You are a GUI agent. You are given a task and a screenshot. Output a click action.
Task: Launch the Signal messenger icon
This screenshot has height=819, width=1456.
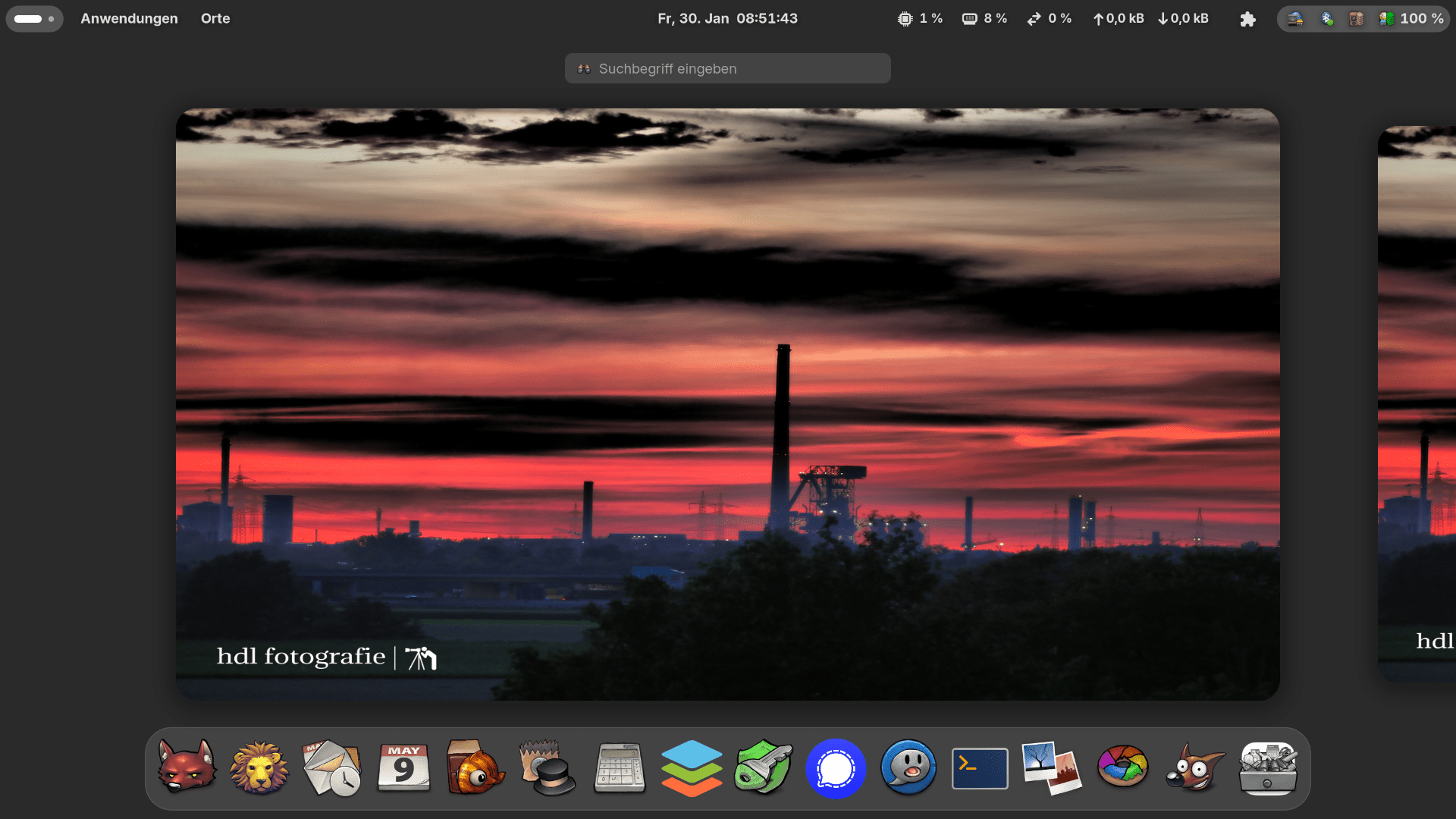(x=836, y=767)
